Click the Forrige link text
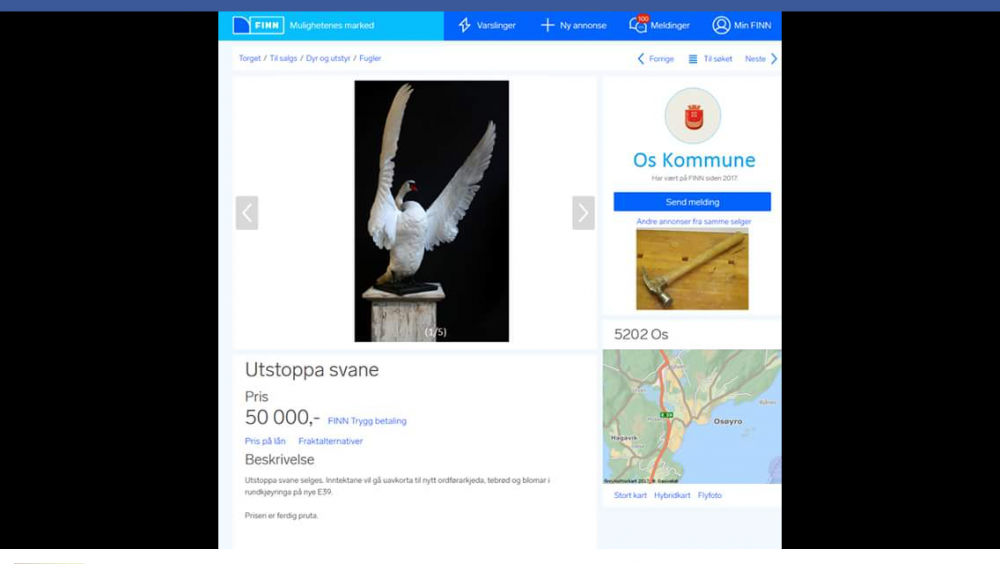The image size is (1000, 564). (661, 59)
